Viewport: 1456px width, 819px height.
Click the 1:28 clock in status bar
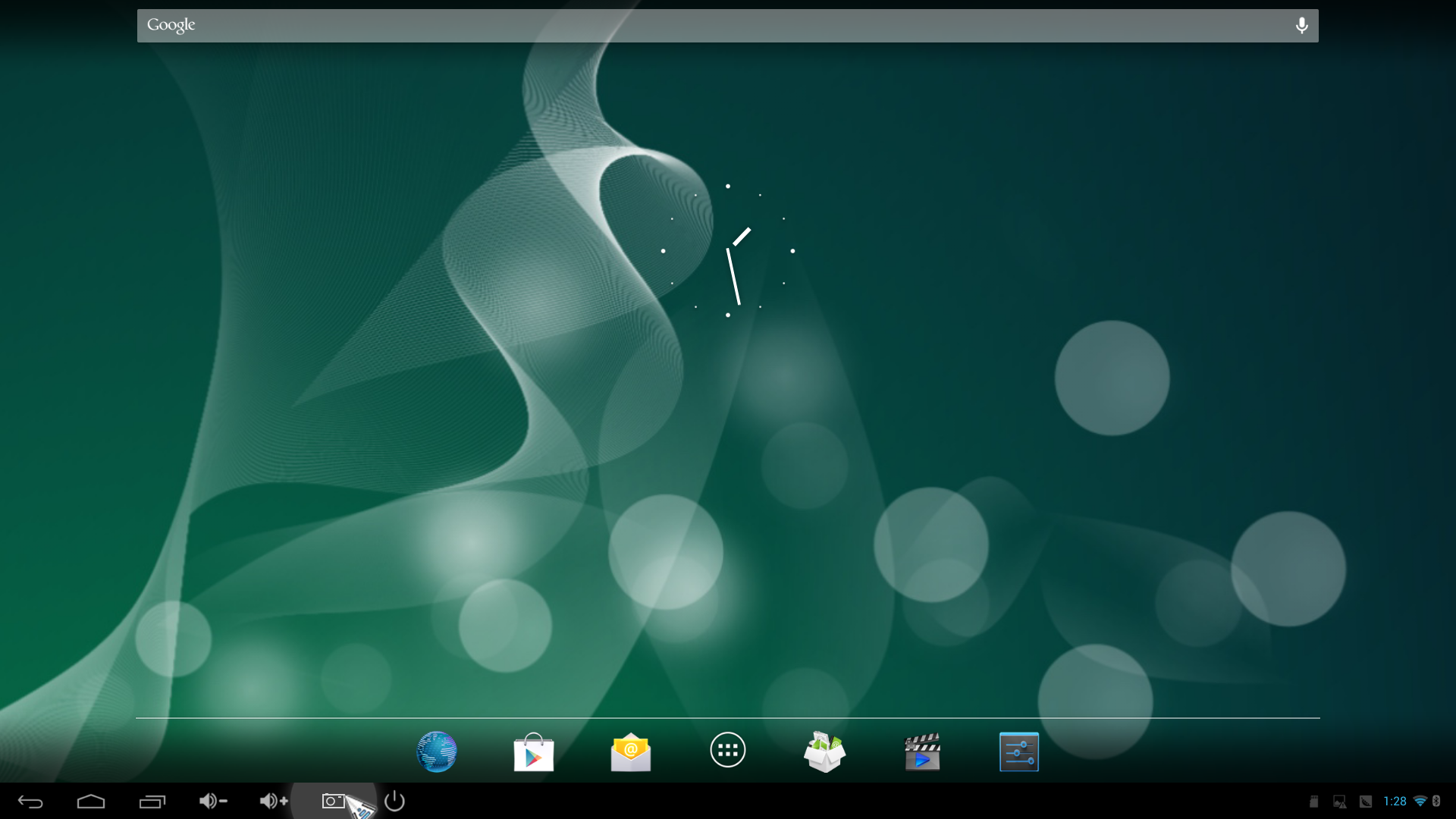(x=1395, y=802)
